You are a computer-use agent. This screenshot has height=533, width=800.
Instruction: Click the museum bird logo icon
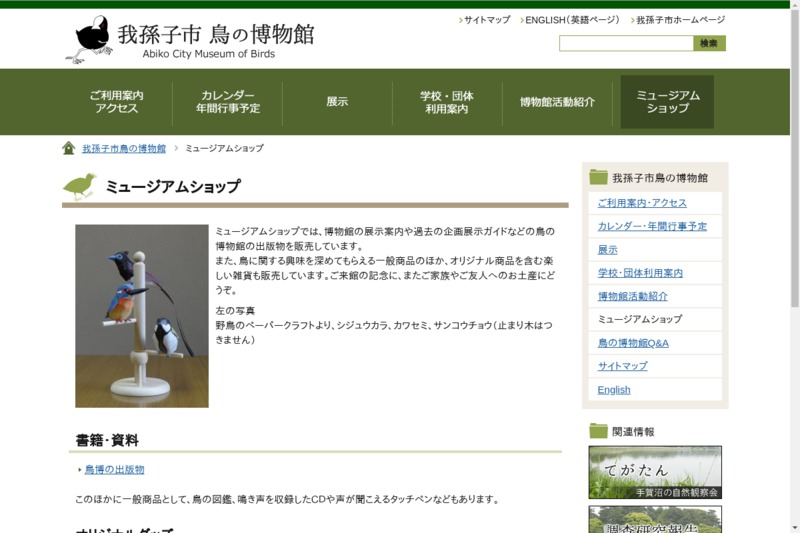click(90, 39)
